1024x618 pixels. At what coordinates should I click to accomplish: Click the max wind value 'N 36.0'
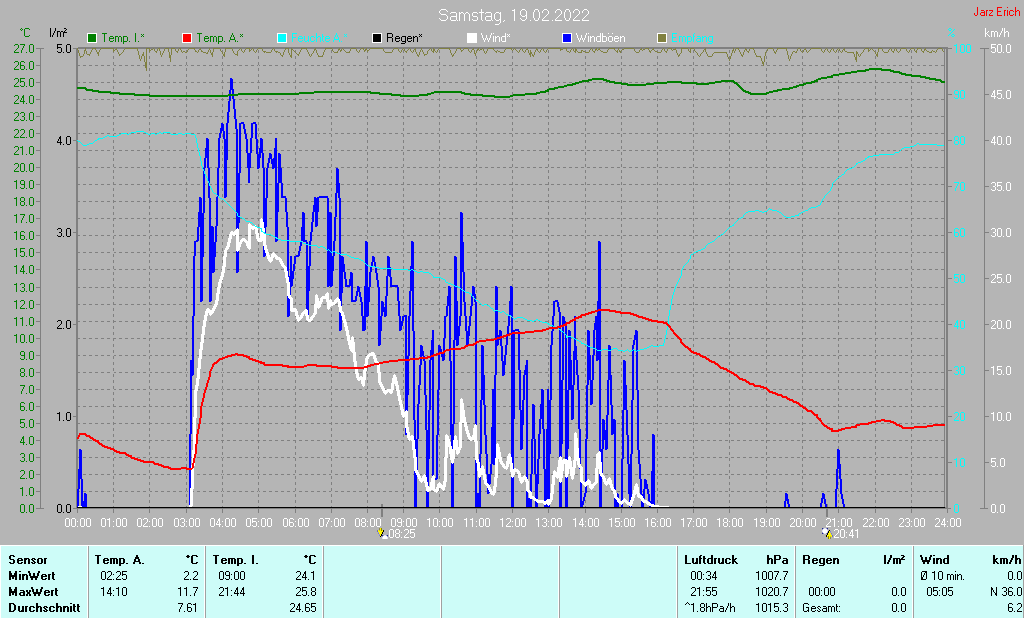pos(1006,592)
